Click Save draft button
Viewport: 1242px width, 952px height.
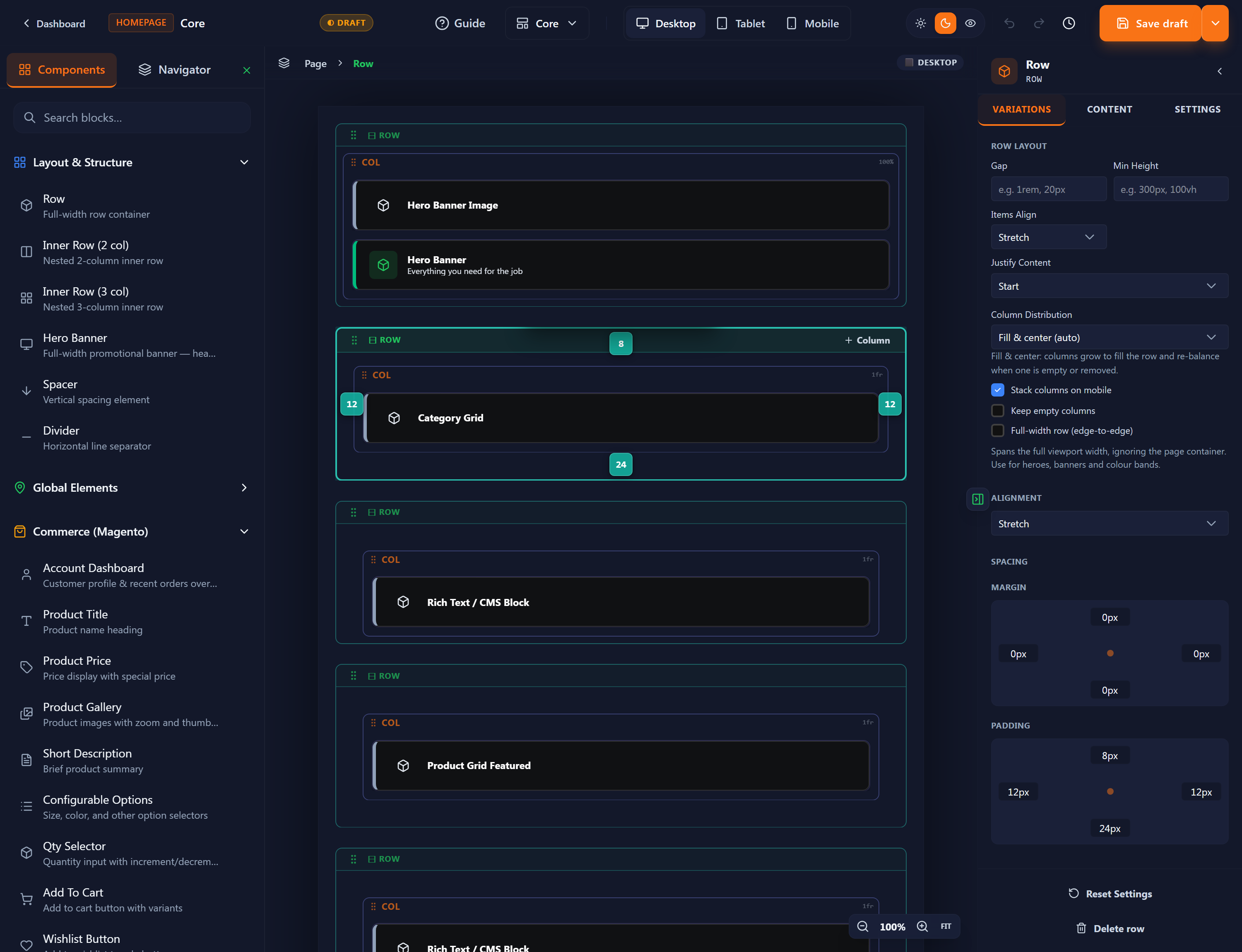(1150, 23)
